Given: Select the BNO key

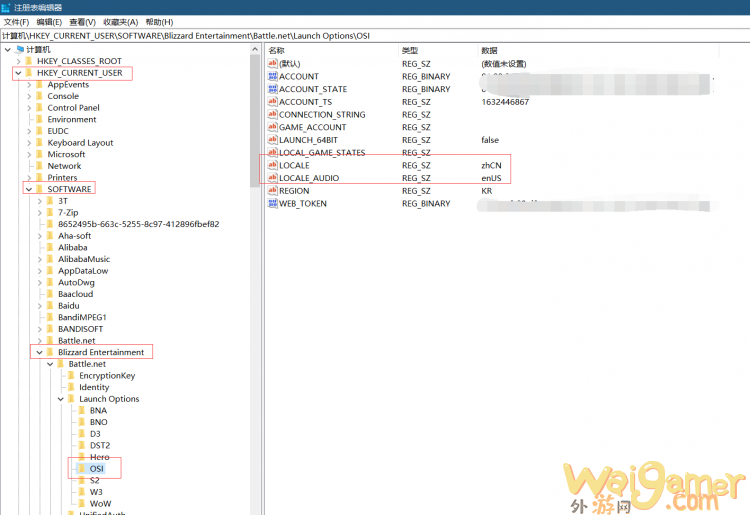Looking at the screenshot, I should point(99,422).
